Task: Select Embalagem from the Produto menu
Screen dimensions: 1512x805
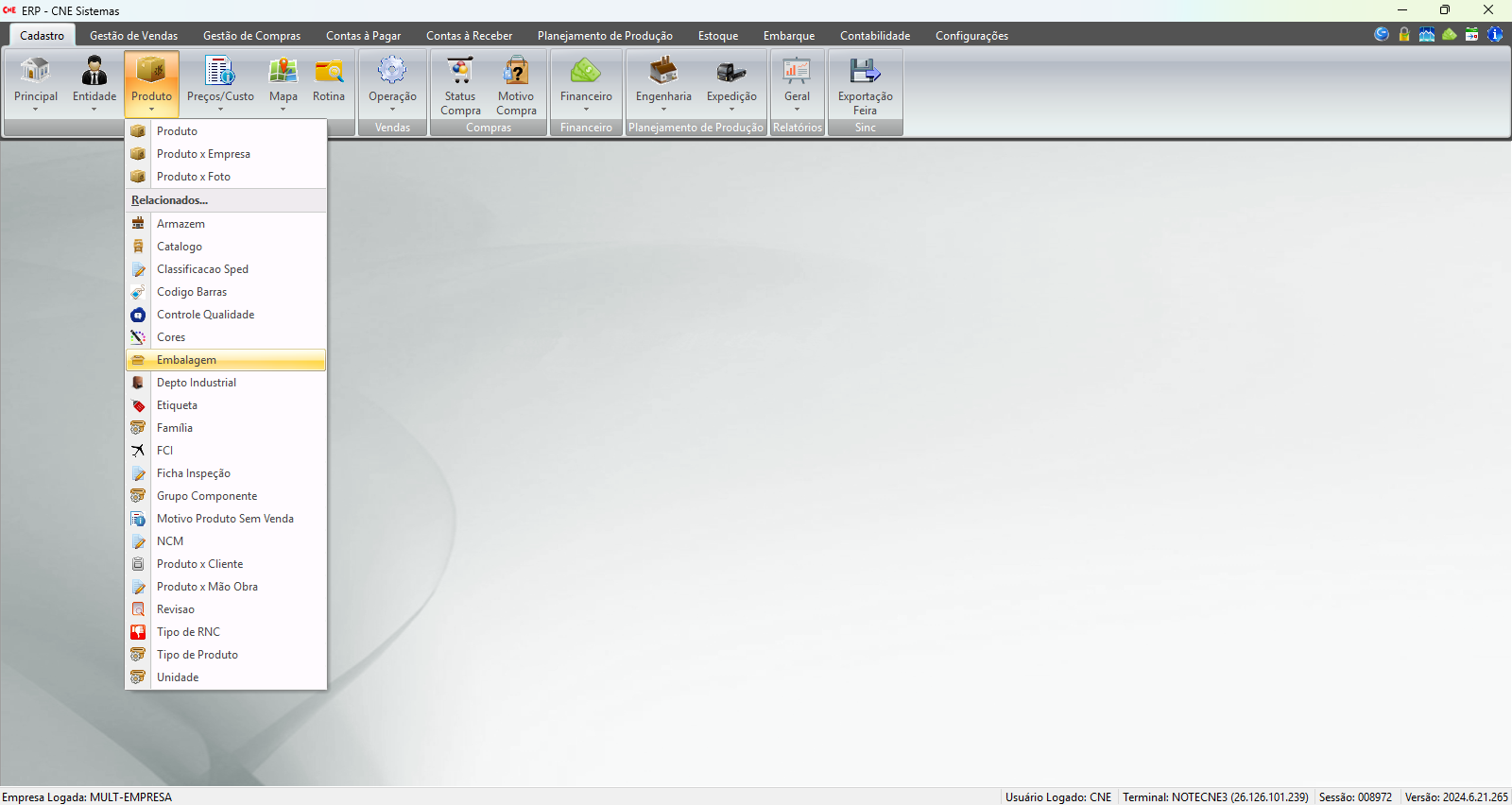Action: [186, 360]
